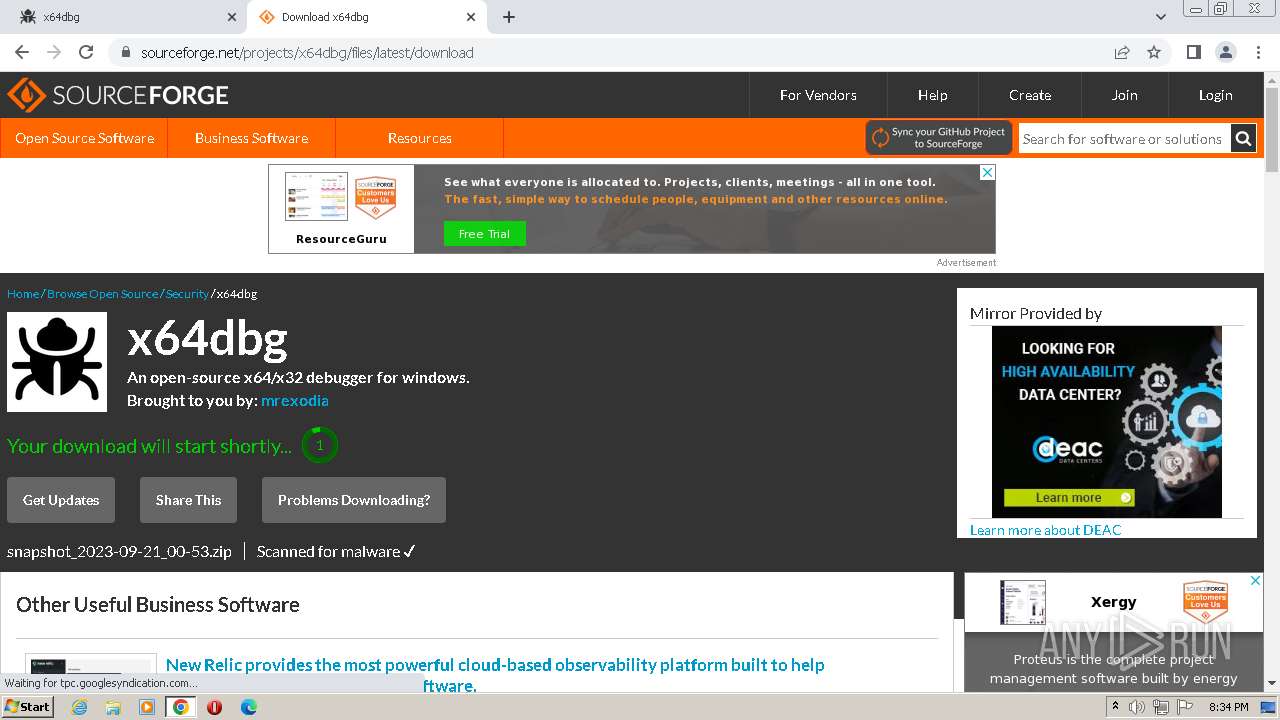Open File Explorer from taskbar

[x=113, y=707]
